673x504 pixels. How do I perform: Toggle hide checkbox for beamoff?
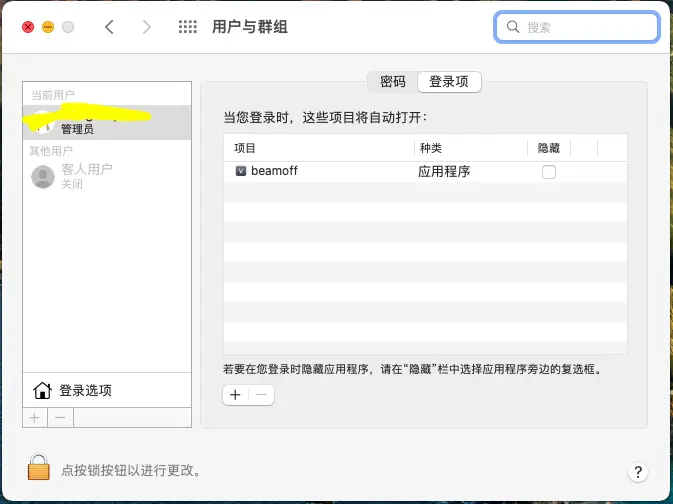pos(548,172)
